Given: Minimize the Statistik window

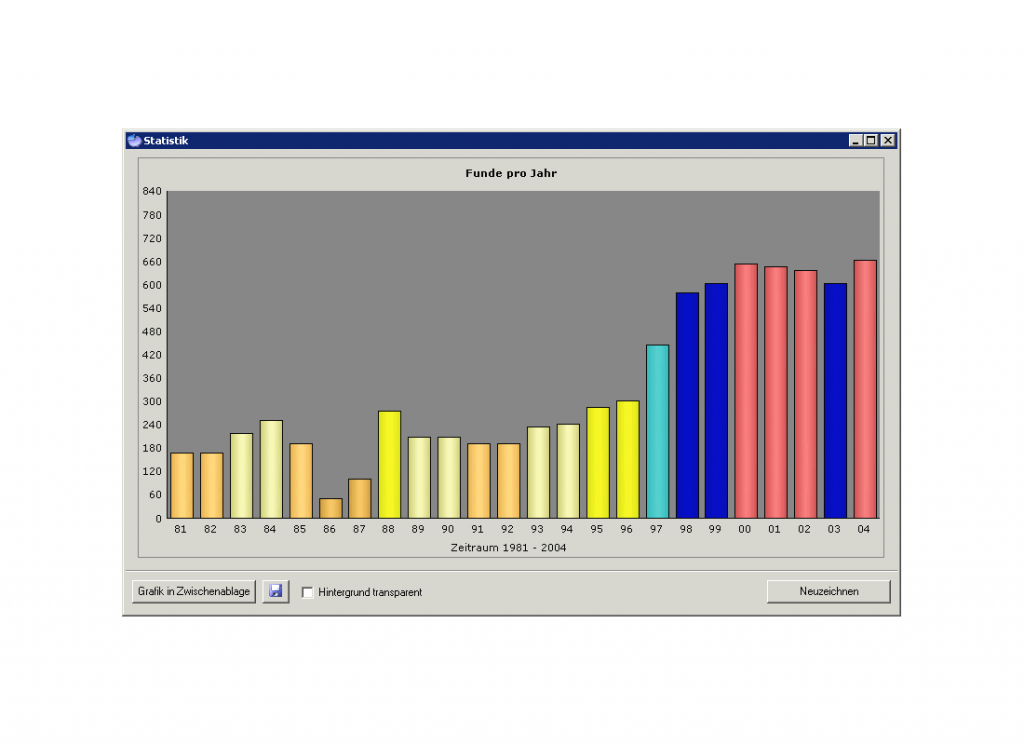Looking at the screenshot, I should click(856, 140).
